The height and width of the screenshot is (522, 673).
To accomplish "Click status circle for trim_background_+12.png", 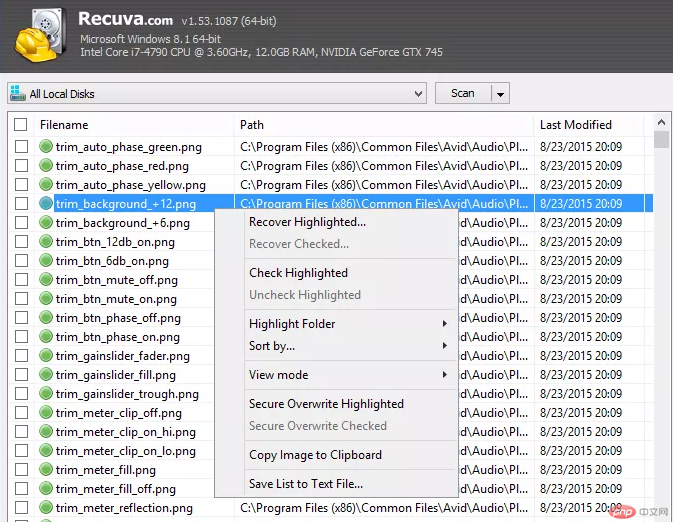I will pyautogui.click(x=46, y=203).
